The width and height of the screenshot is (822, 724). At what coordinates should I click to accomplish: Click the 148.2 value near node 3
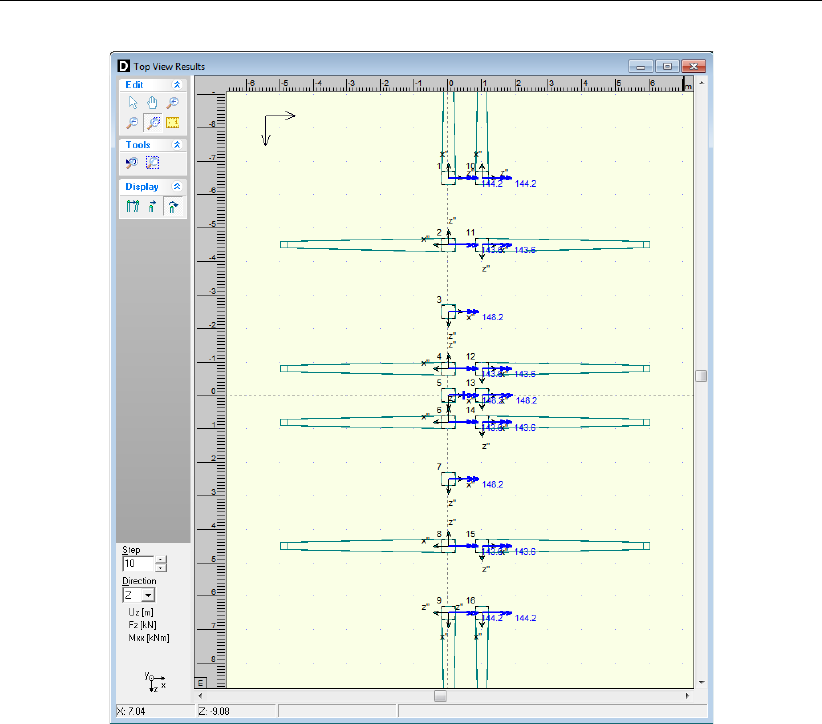492,317
